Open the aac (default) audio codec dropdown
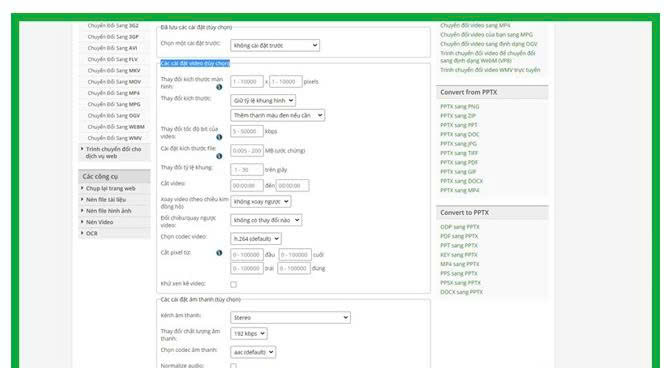The width and height of the screenshot is (664, 368). 253,352
